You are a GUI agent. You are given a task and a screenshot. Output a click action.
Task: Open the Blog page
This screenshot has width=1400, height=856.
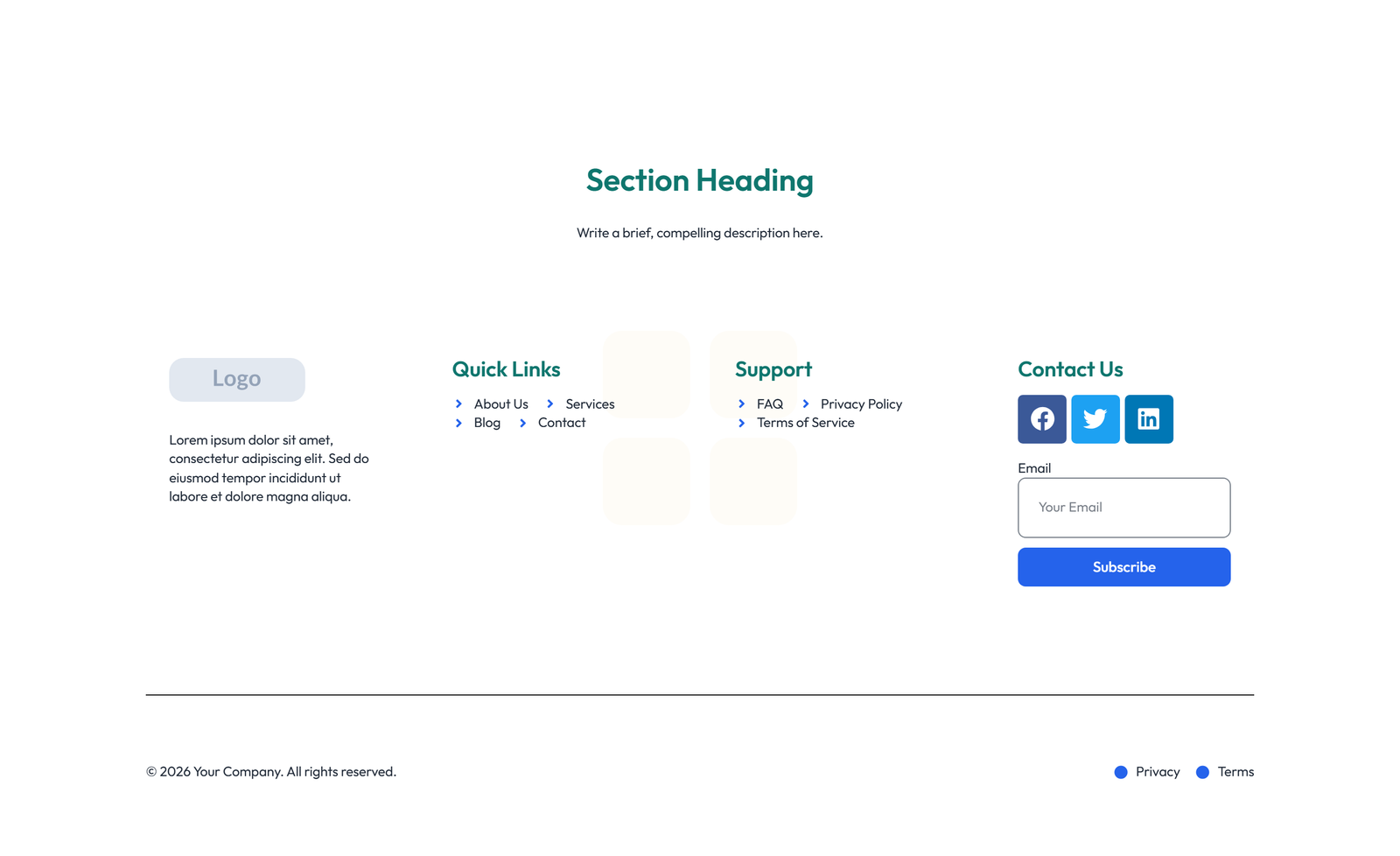[x=486, y=423]
